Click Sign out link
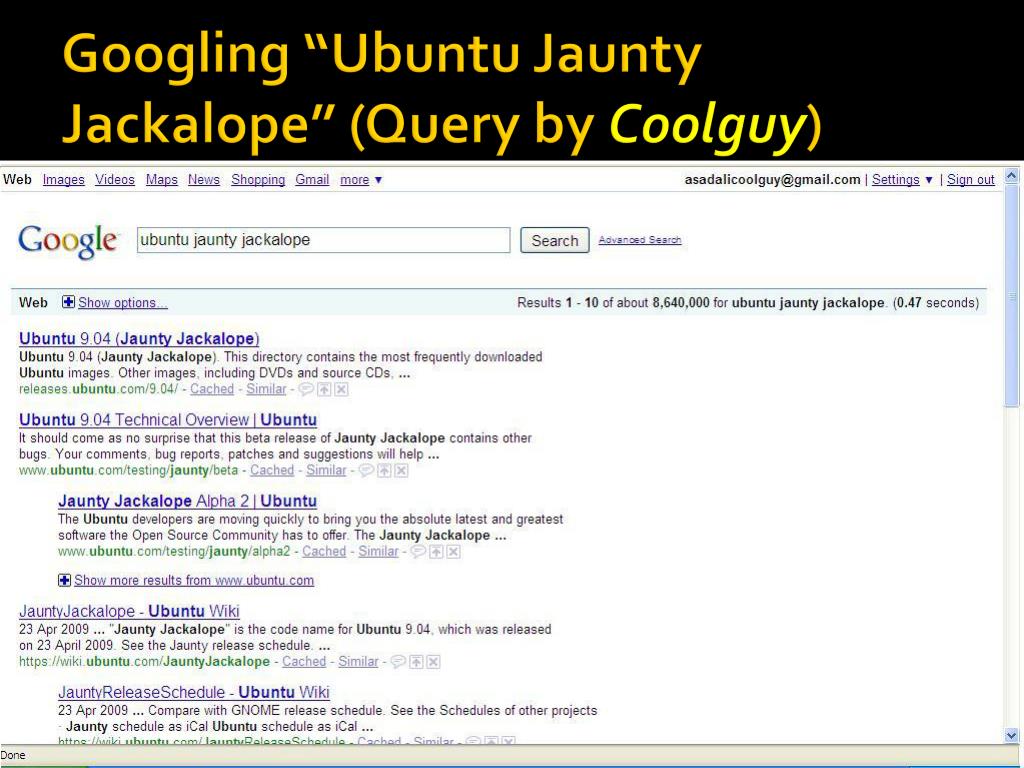The width and height of the screenshot is (1024, 768). tap(970, 180)
